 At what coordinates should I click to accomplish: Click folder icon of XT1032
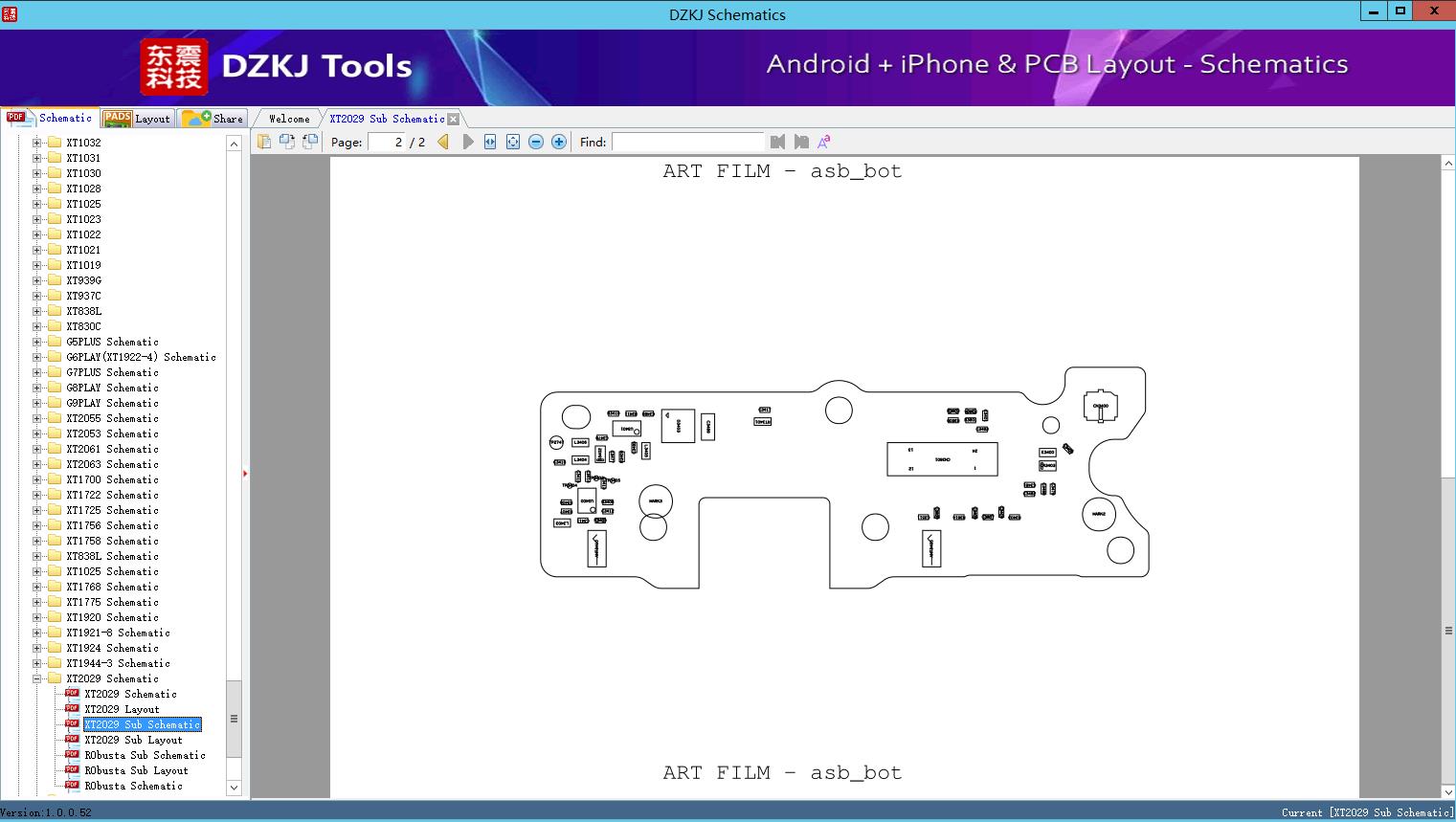click(55, 143)
